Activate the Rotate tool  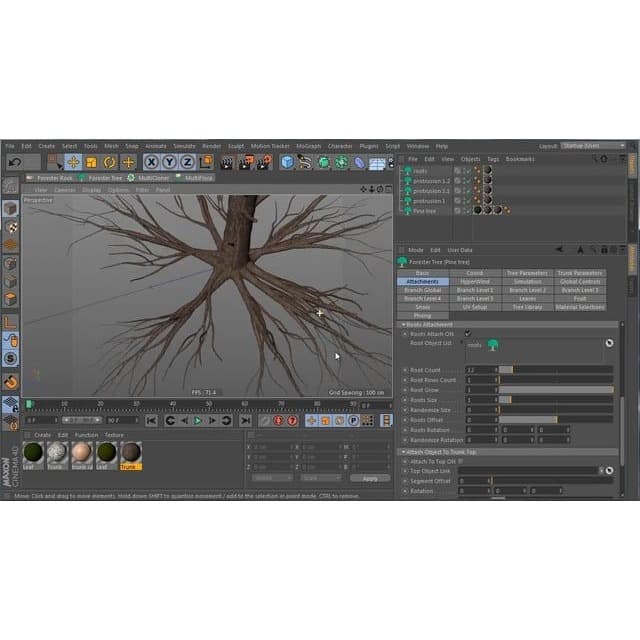[x=109, y=162]
